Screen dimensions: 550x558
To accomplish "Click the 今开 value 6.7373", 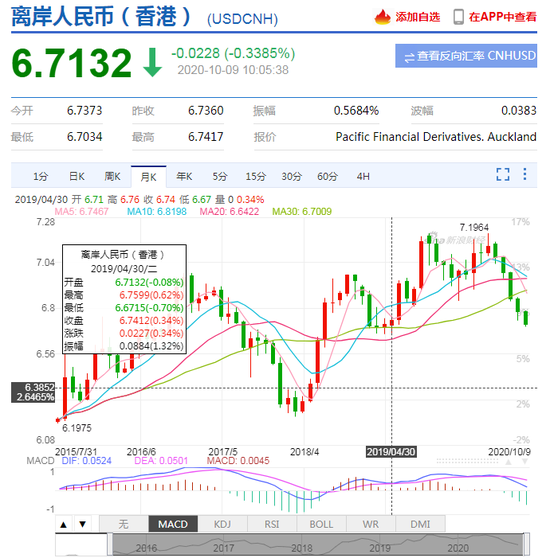I will pos(85,111).
